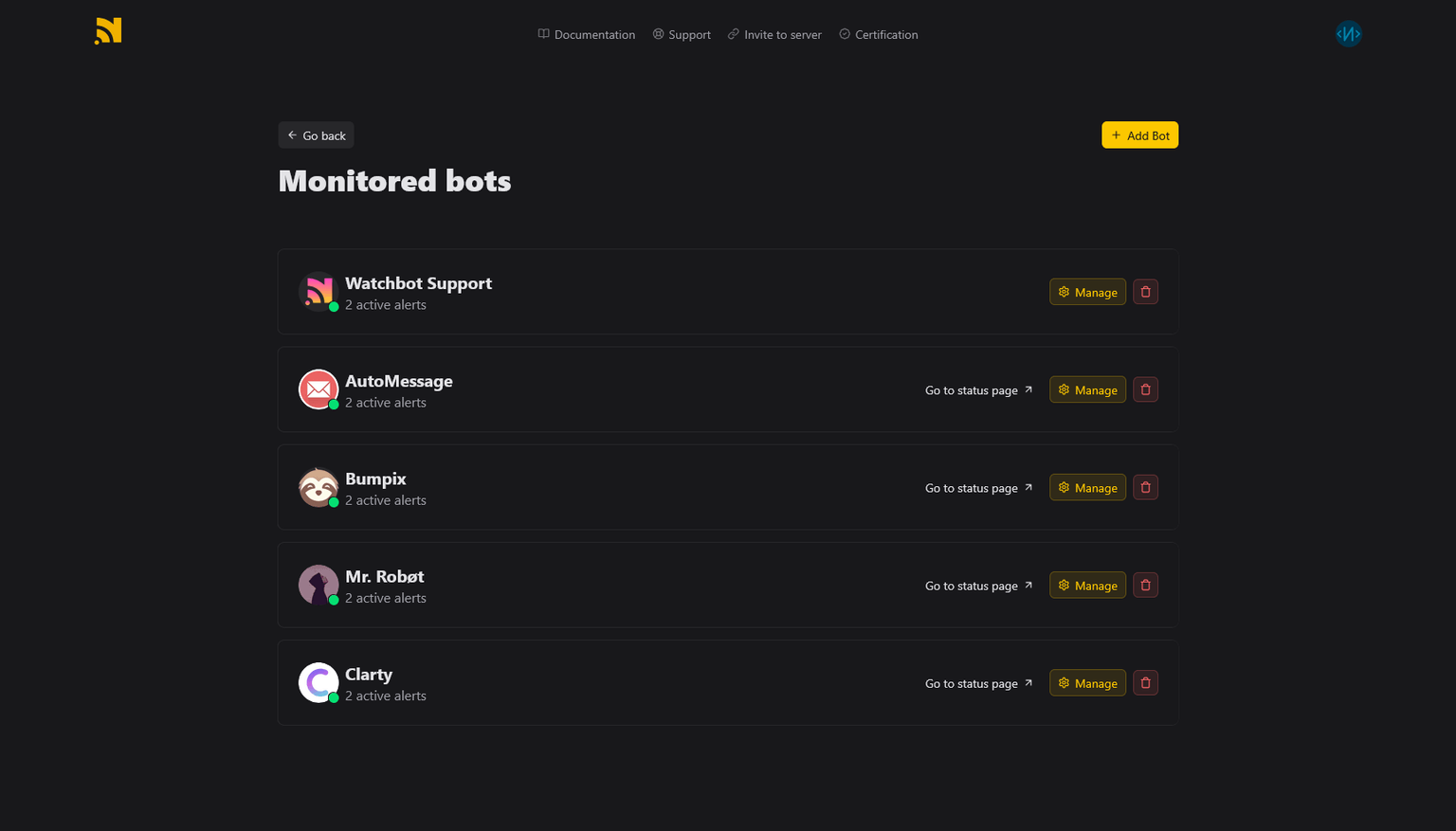
Task: Click the trash icon for Clarty
Action: click(1145, 682)
